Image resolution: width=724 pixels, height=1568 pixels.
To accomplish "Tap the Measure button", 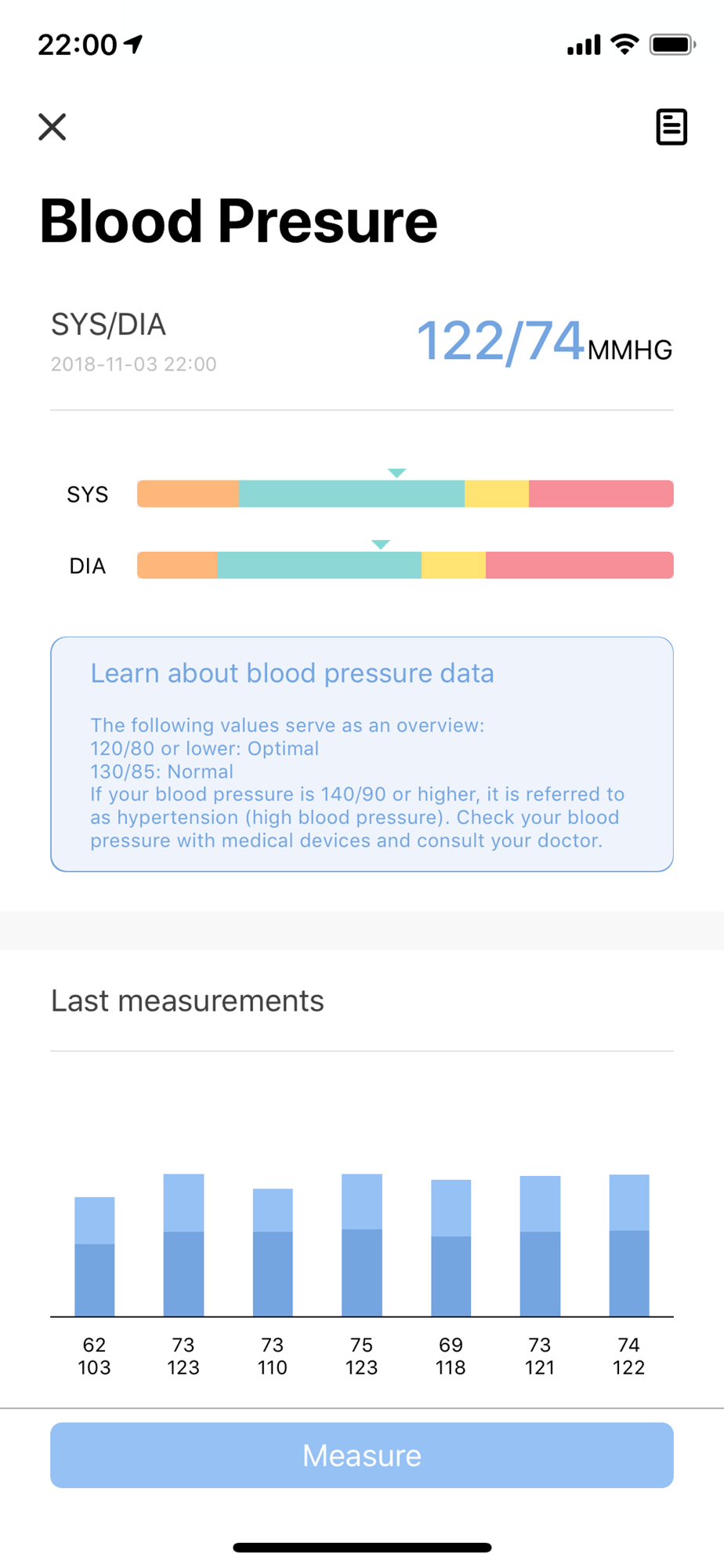I will click(x=362, y=1455).
